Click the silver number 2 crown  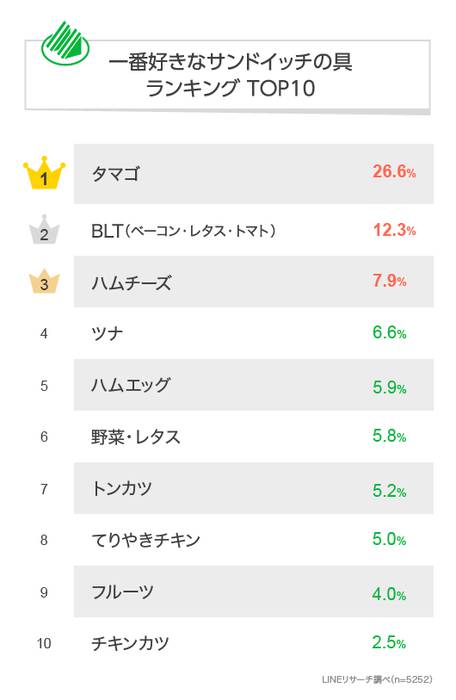44,229
